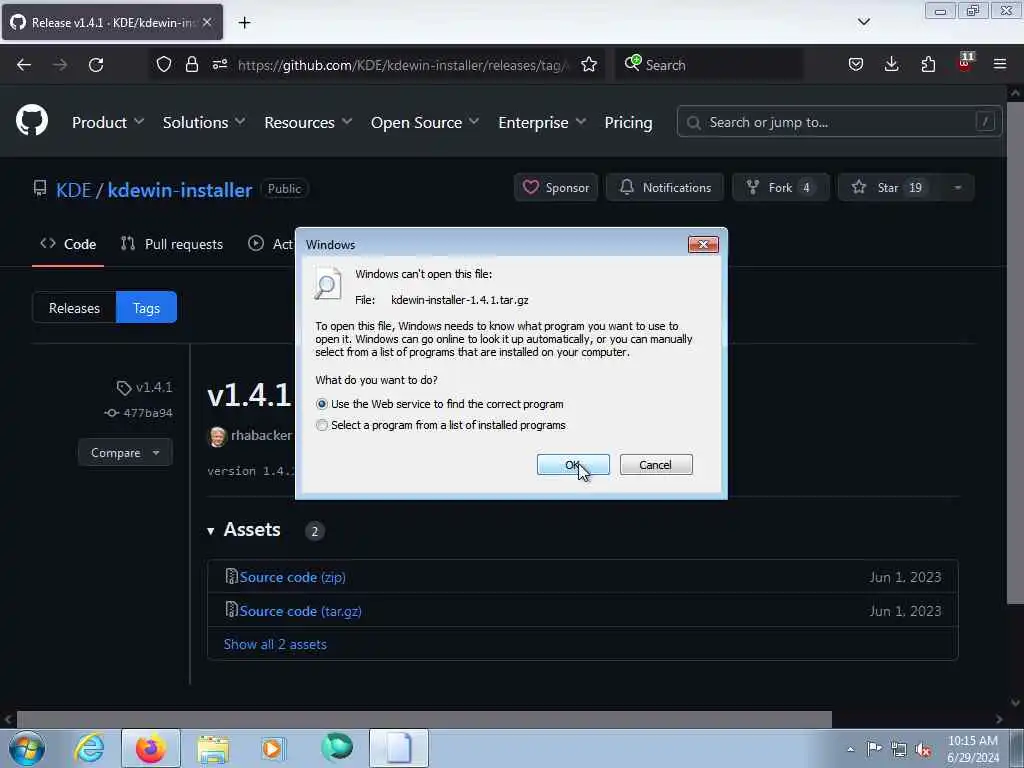Confirm the dialog with OK
1024x768 pixels.
click(x=573, y=465)
